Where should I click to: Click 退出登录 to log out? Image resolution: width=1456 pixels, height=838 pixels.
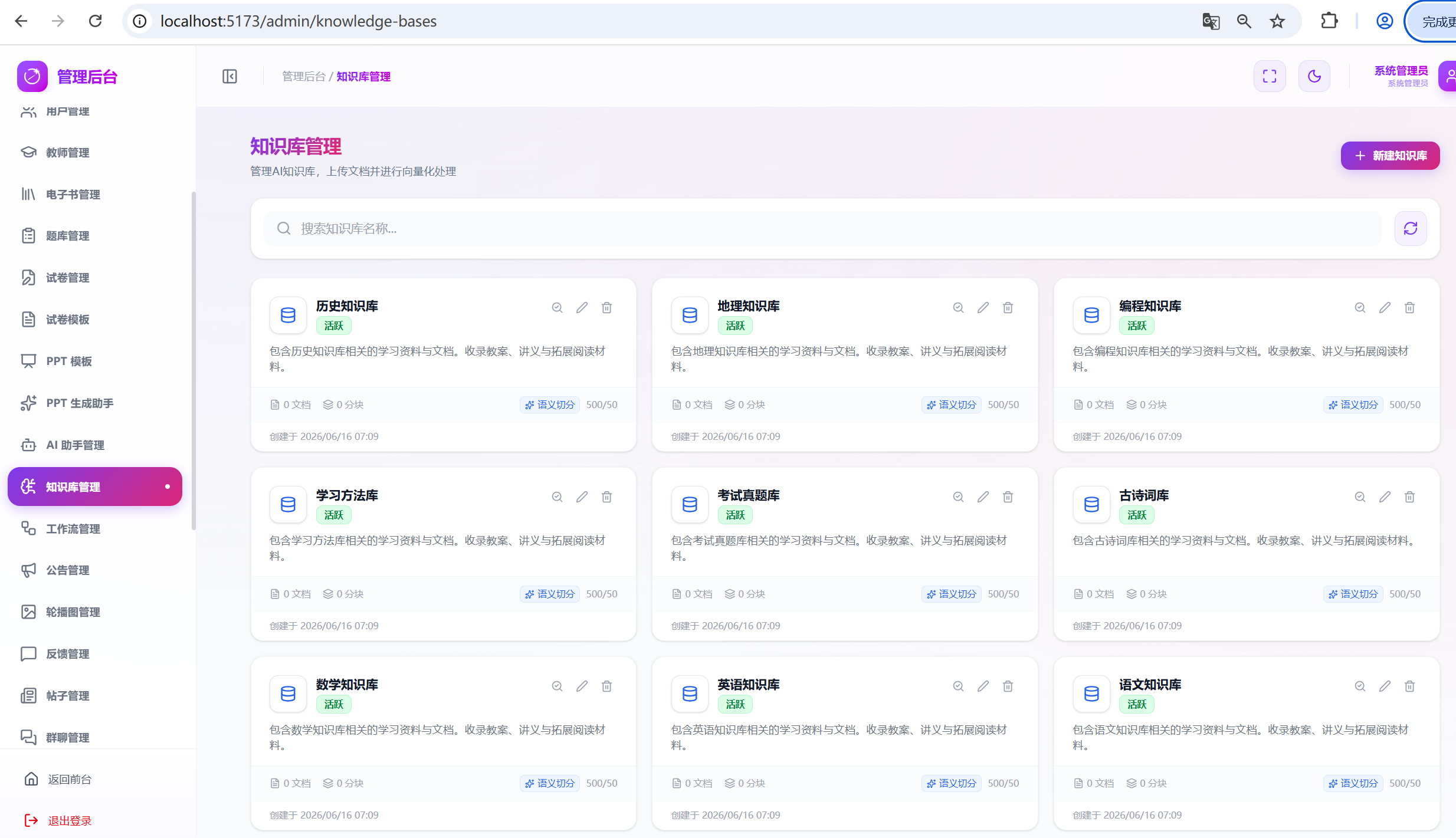coord(58,820)
